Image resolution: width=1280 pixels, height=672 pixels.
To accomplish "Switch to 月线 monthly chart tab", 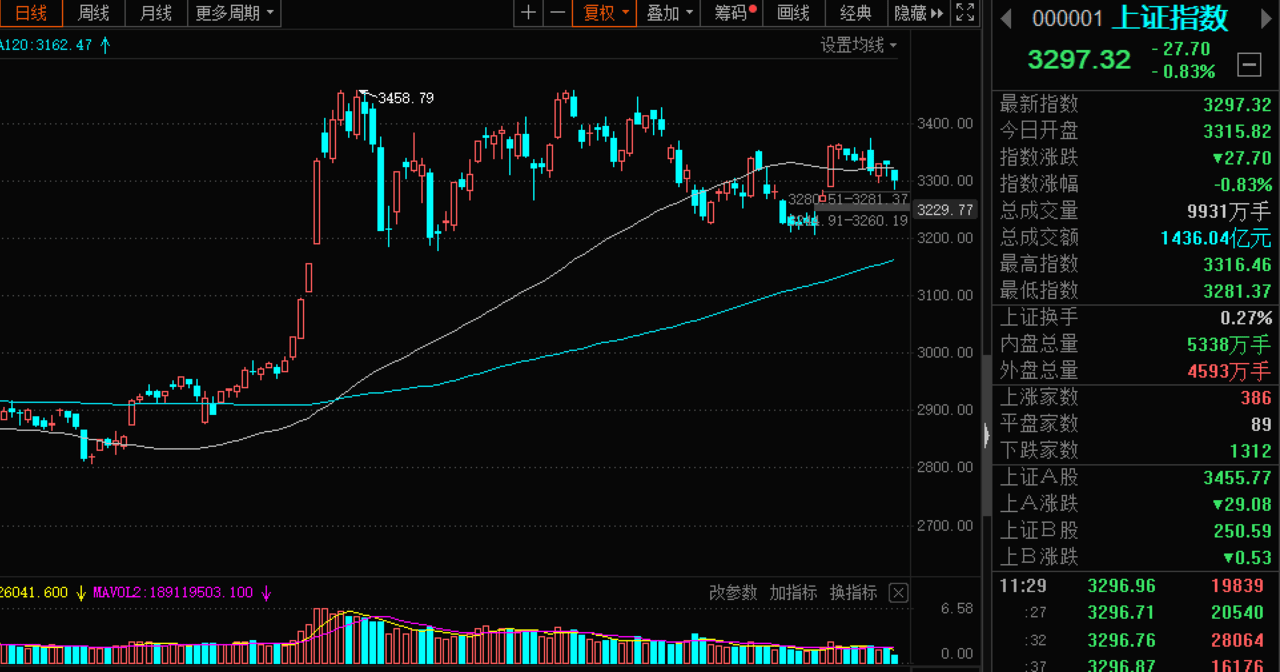I will 156,13.
